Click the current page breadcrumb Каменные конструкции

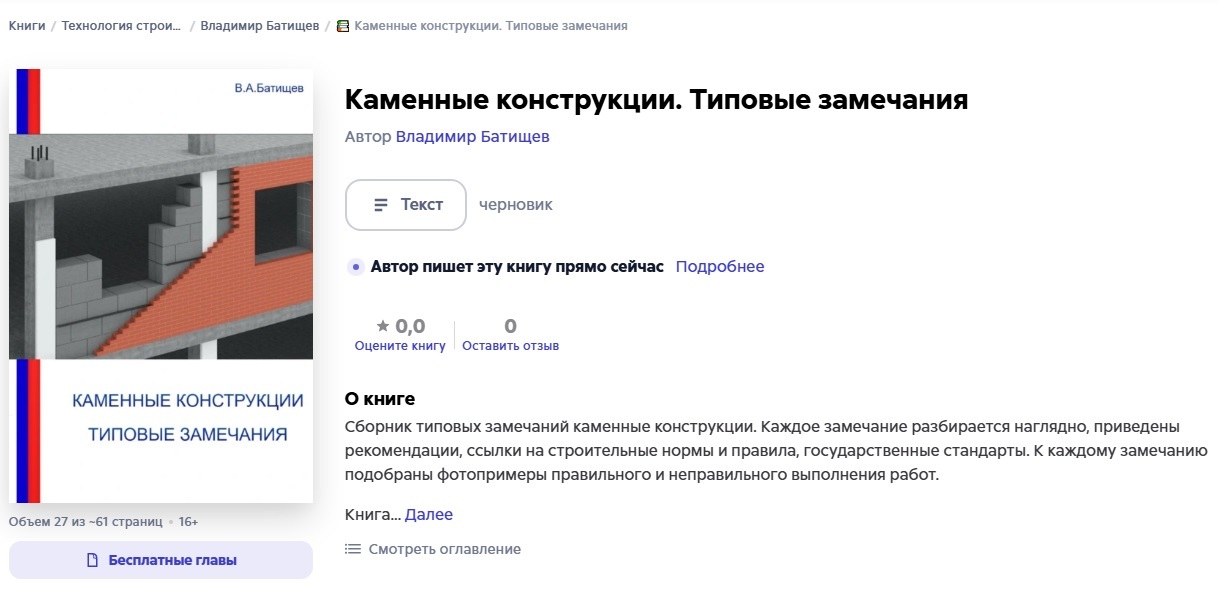pyautogui.click(x=491, y=26)
